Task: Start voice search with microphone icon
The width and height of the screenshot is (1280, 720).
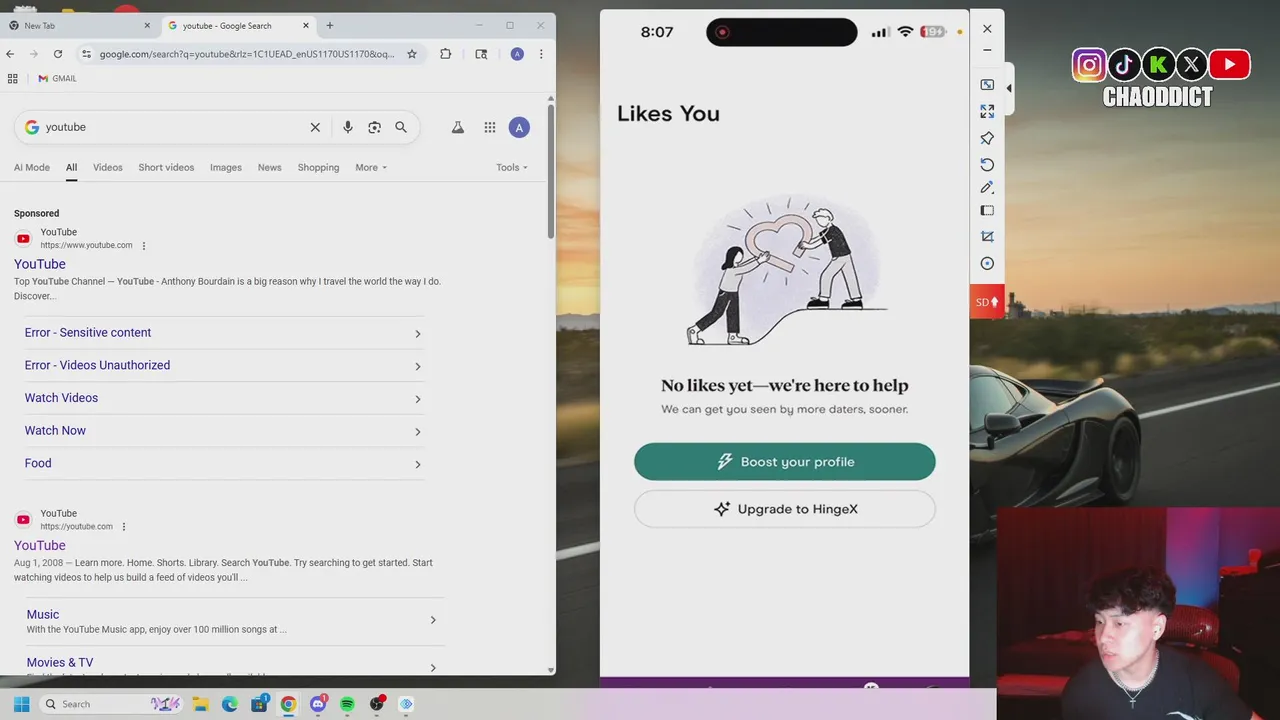Action: [x=348, y=127]
